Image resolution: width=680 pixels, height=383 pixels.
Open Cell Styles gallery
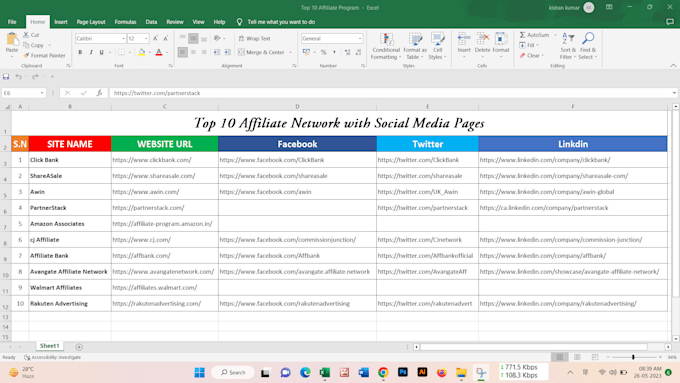coord(437,46)
